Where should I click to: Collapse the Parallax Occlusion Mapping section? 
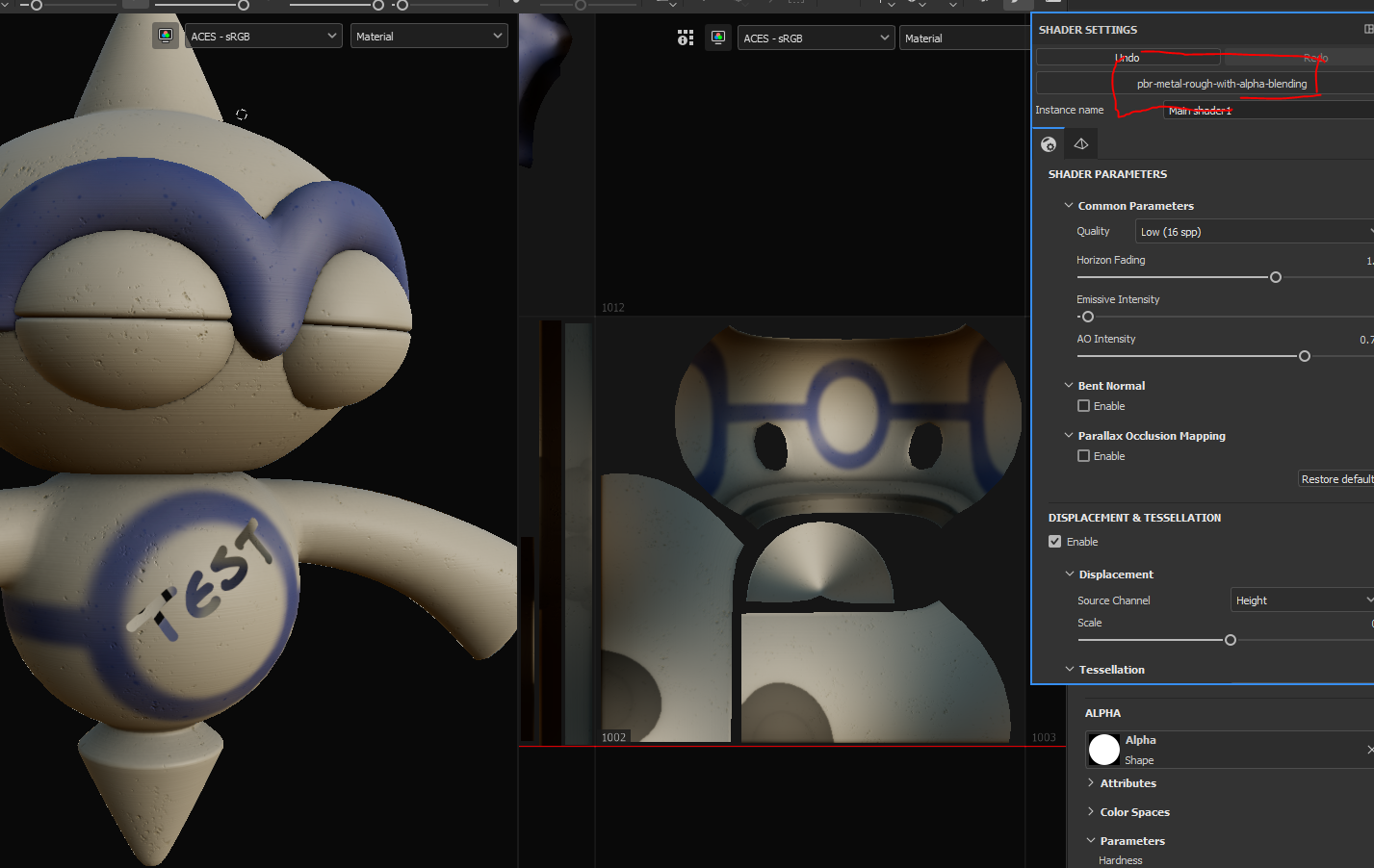(x=1068, y=436)
